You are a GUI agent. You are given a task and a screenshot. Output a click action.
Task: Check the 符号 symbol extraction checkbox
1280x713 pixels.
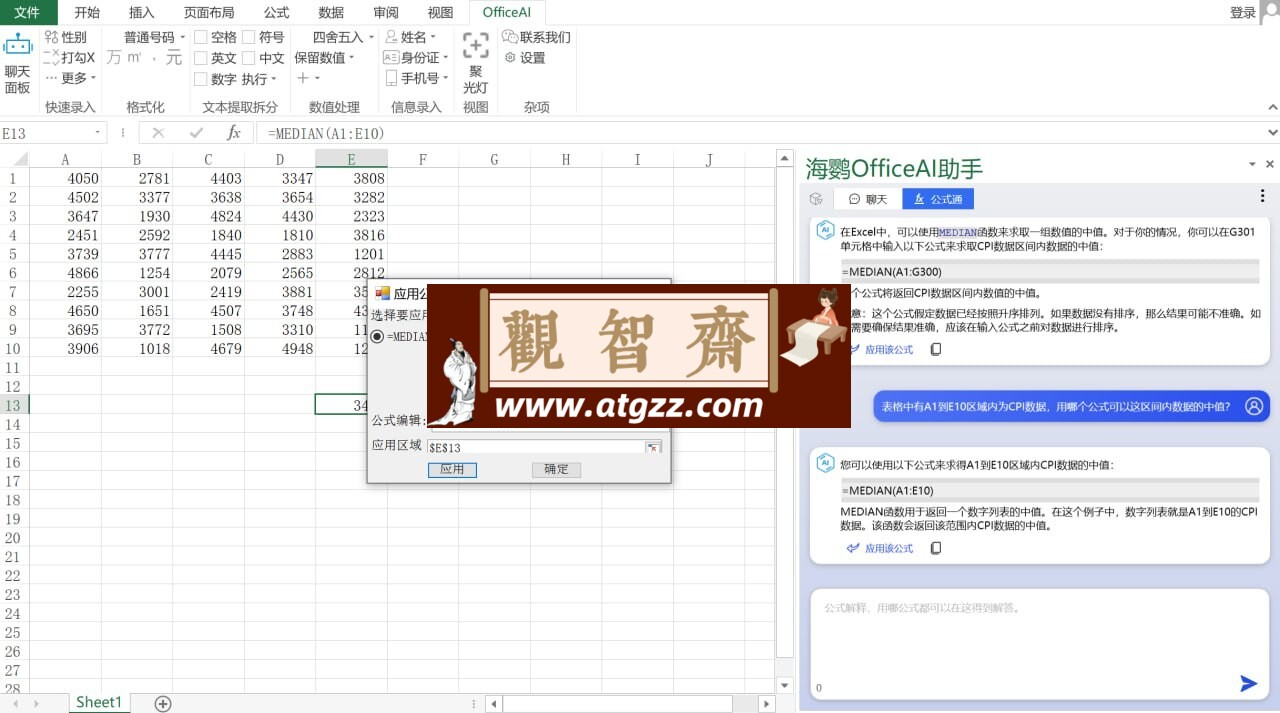249,37
